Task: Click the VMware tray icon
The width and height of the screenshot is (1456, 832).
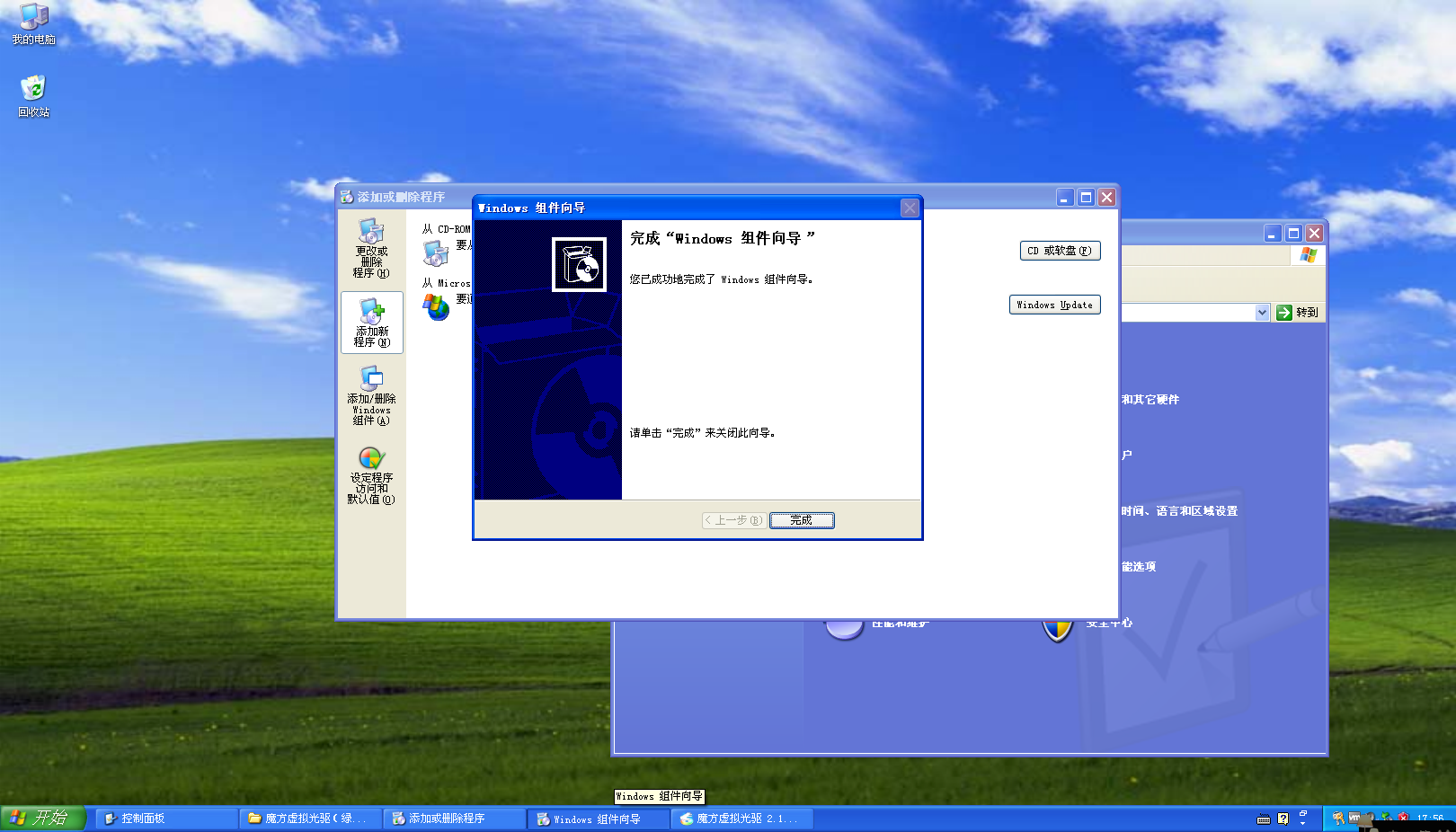Action: point(1354,818)
